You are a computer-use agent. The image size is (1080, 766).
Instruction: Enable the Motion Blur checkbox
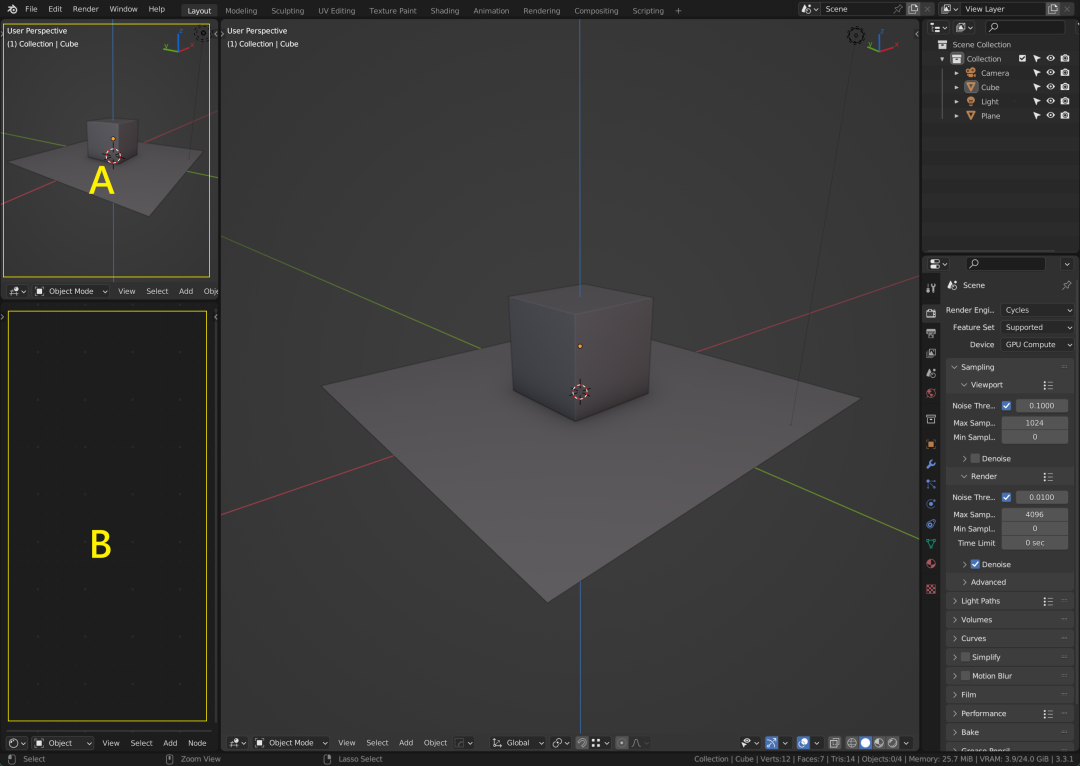pyautogui.click(x=965, y=676)
